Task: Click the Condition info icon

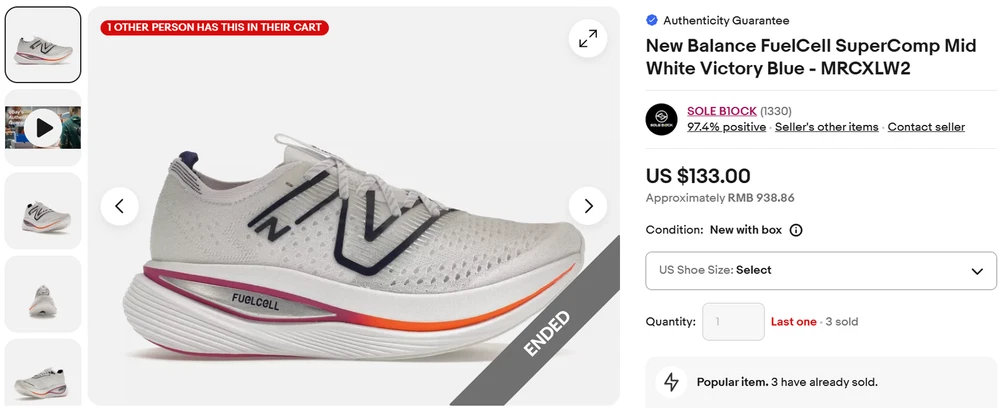Action: point(796,230)
